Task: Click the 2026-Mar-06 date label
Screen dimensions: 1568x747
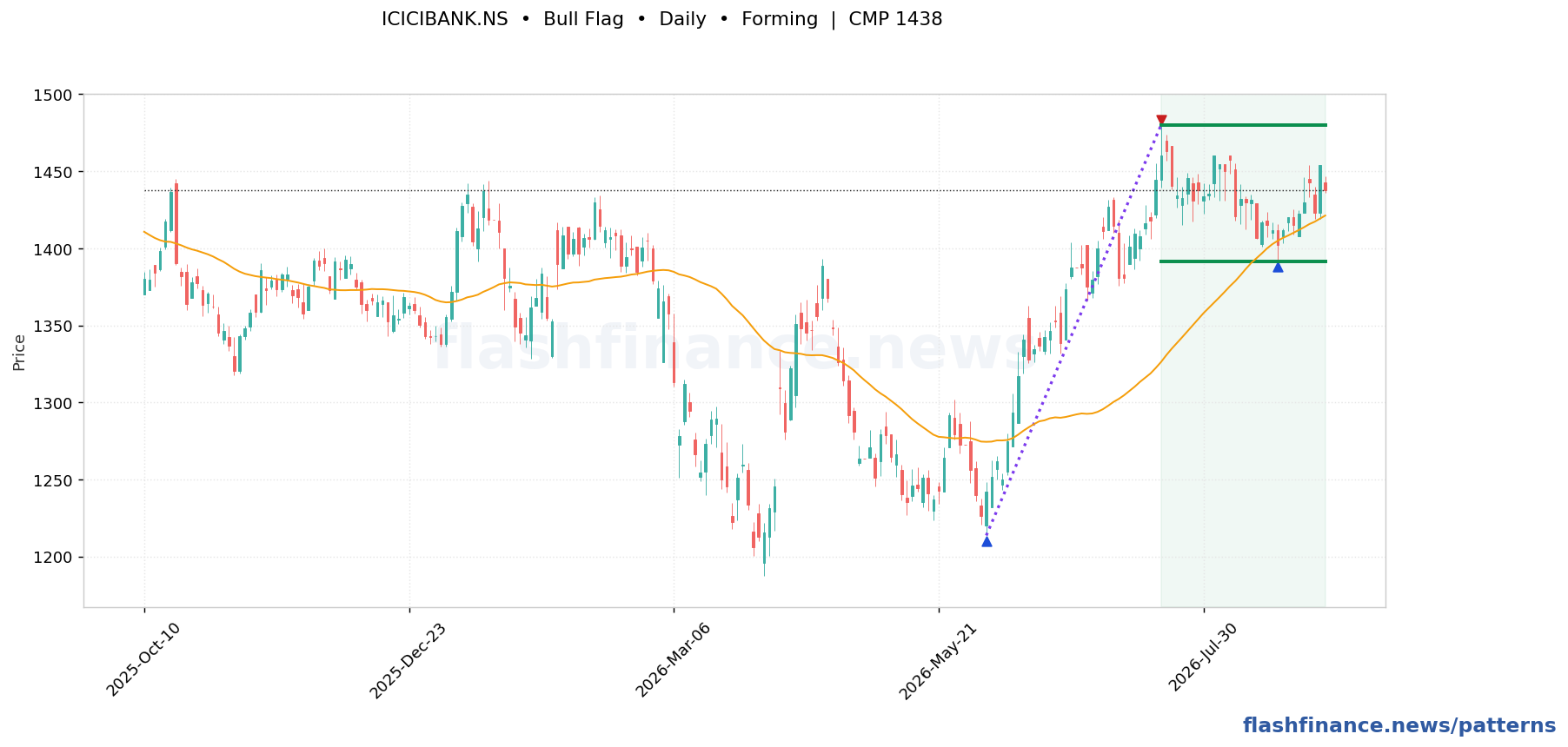Action: 673,660
